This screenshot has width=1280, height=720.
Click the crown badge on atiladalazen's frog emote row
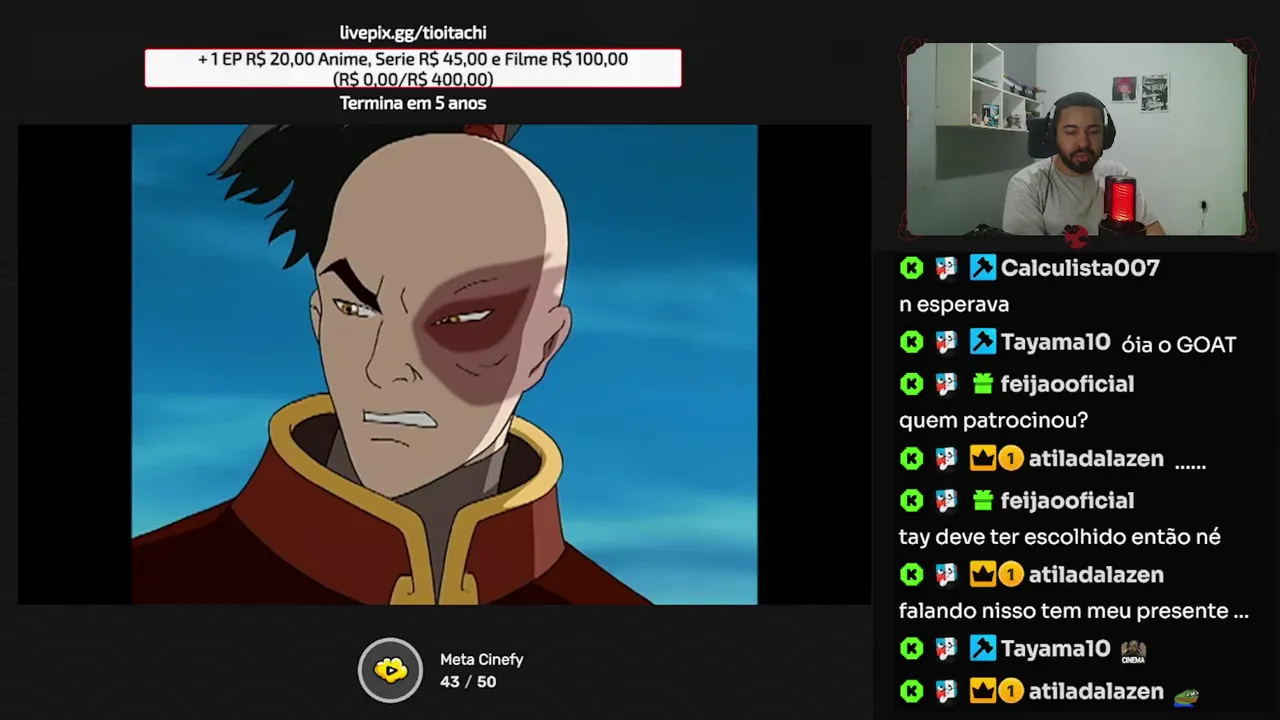(983, 691)
